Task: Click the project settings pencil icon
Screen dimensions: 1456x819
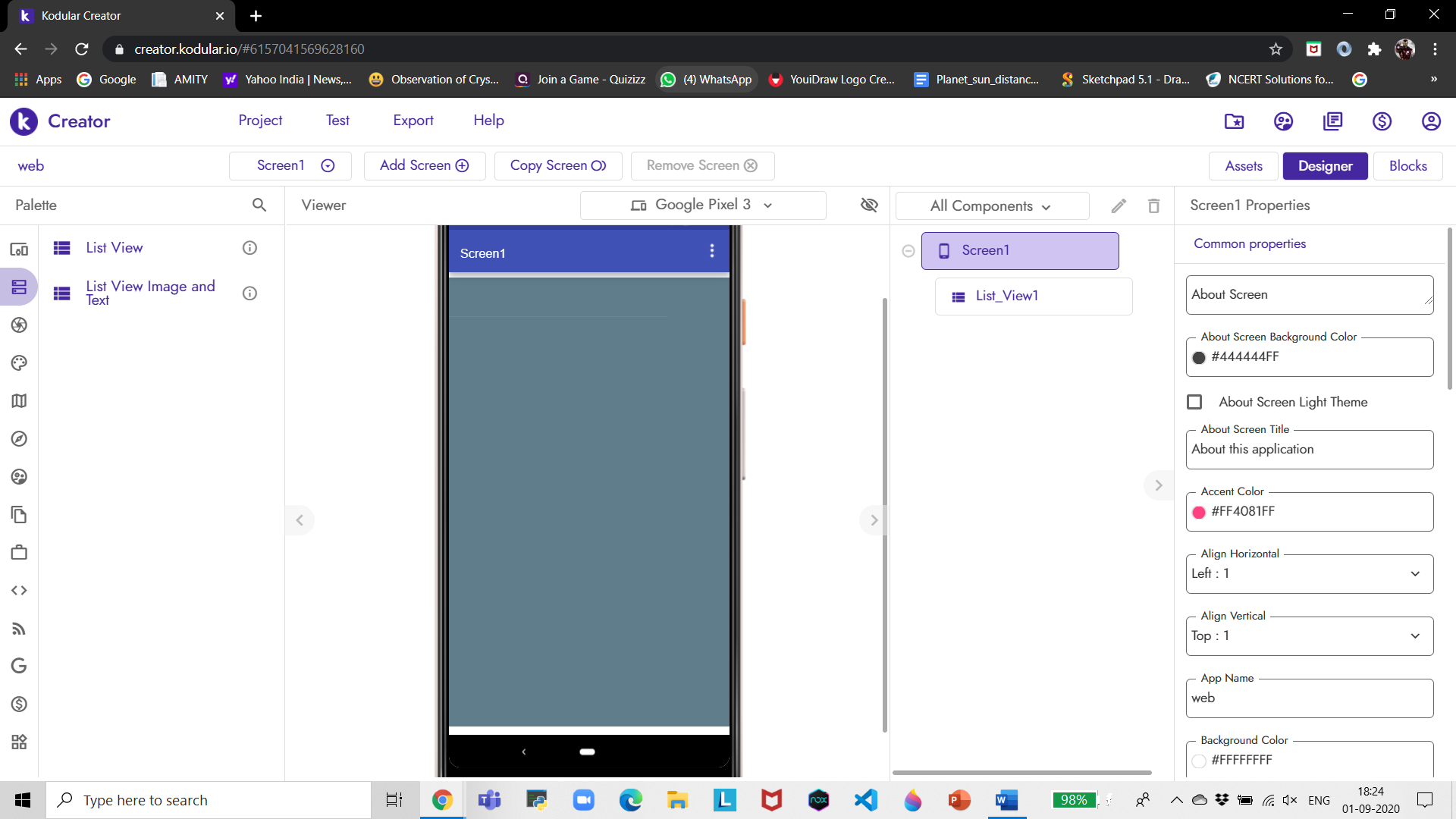Action: (x=1119, y=206)
